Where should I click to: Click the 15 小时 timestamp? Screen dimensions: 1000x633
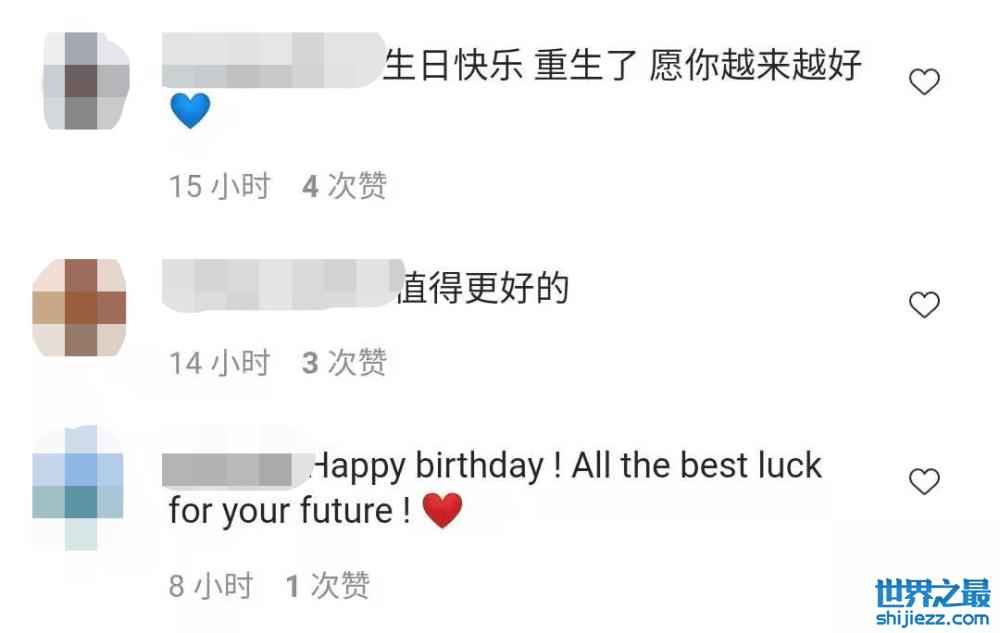point(220,186)
